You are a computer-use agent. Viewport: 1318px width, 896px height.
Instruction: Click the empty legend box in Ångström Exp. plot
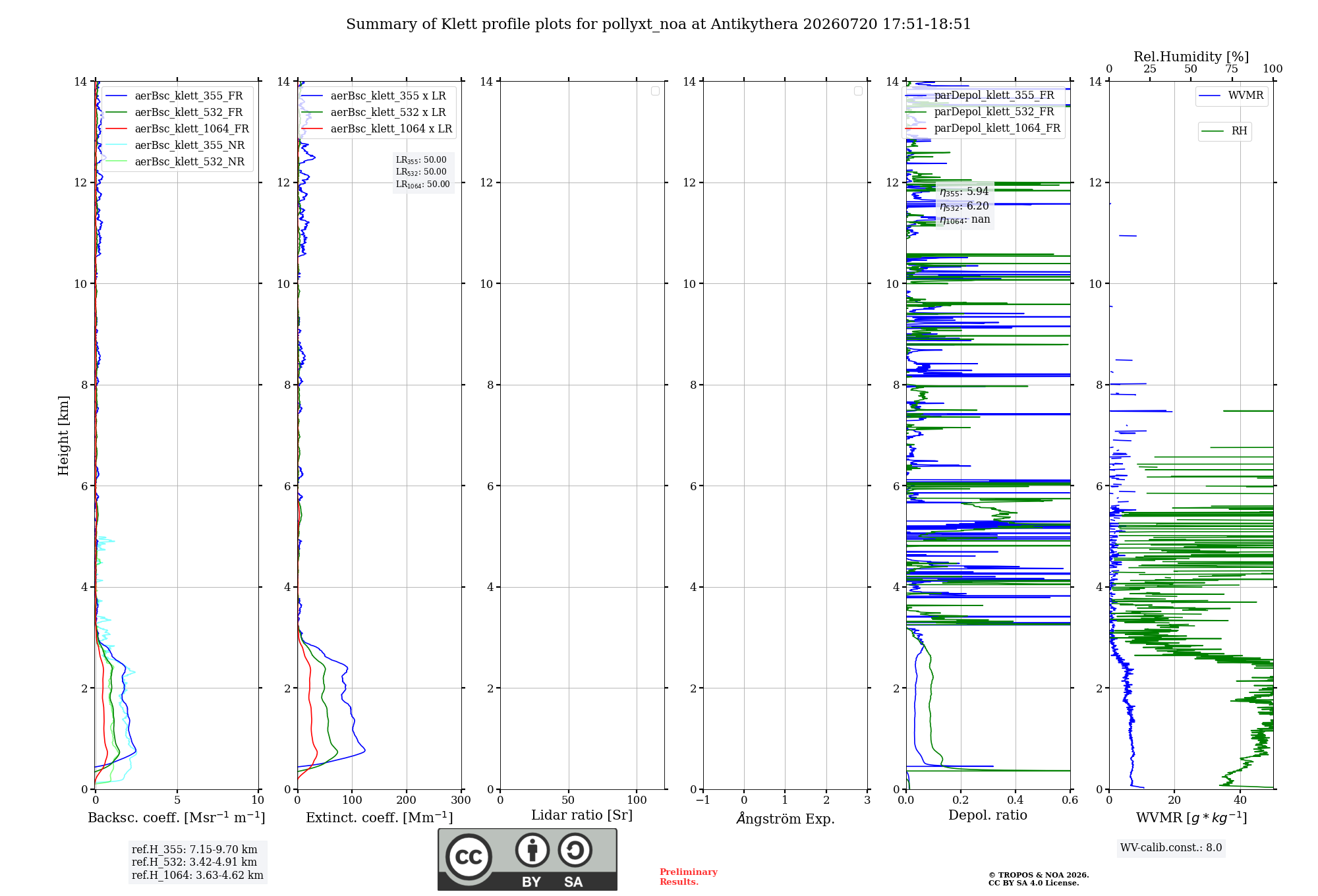[858, 91]
